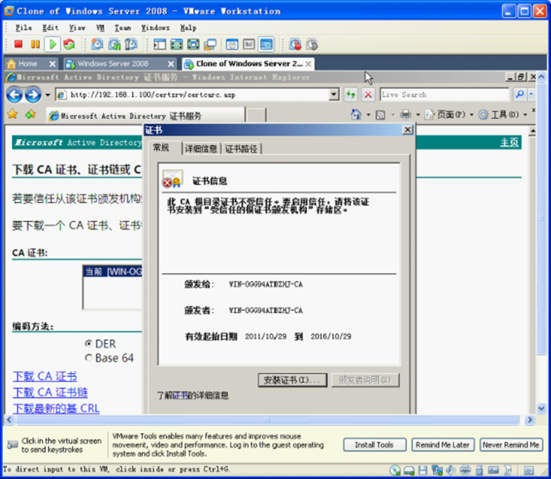Viewport: 551px width, 479px height.
Task: Open the VMware Team menu
Action: coord(123,27)
